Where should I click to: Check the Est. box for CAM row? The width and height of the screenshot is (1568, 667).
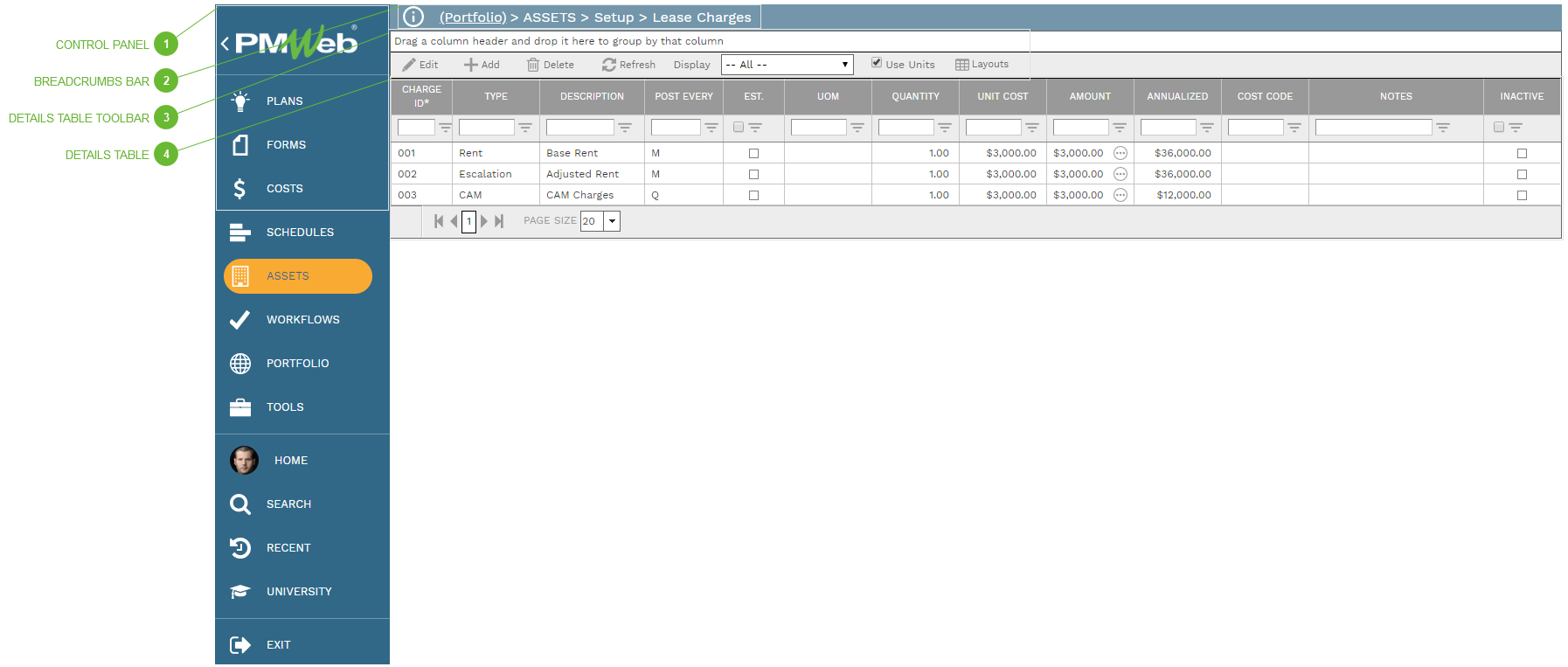pyautogui.click(x=753, y=196)
